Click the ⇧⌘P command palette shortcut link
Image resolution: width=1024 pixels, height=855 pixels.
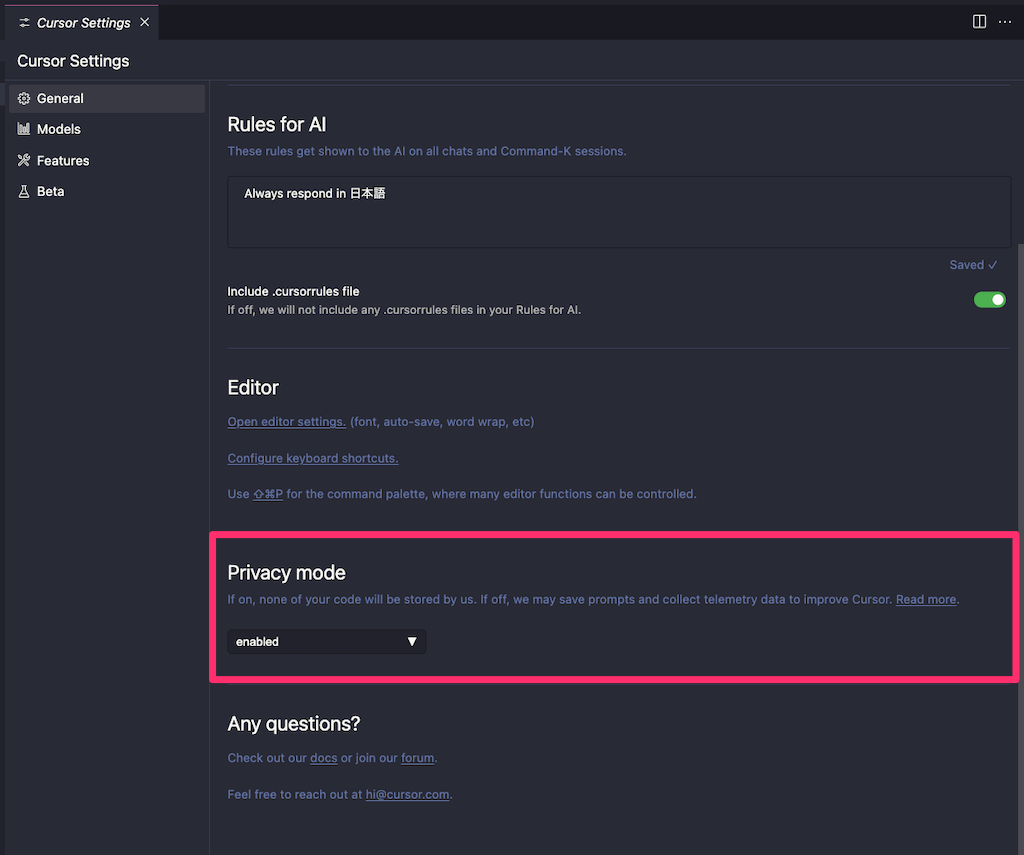point(268,494)
